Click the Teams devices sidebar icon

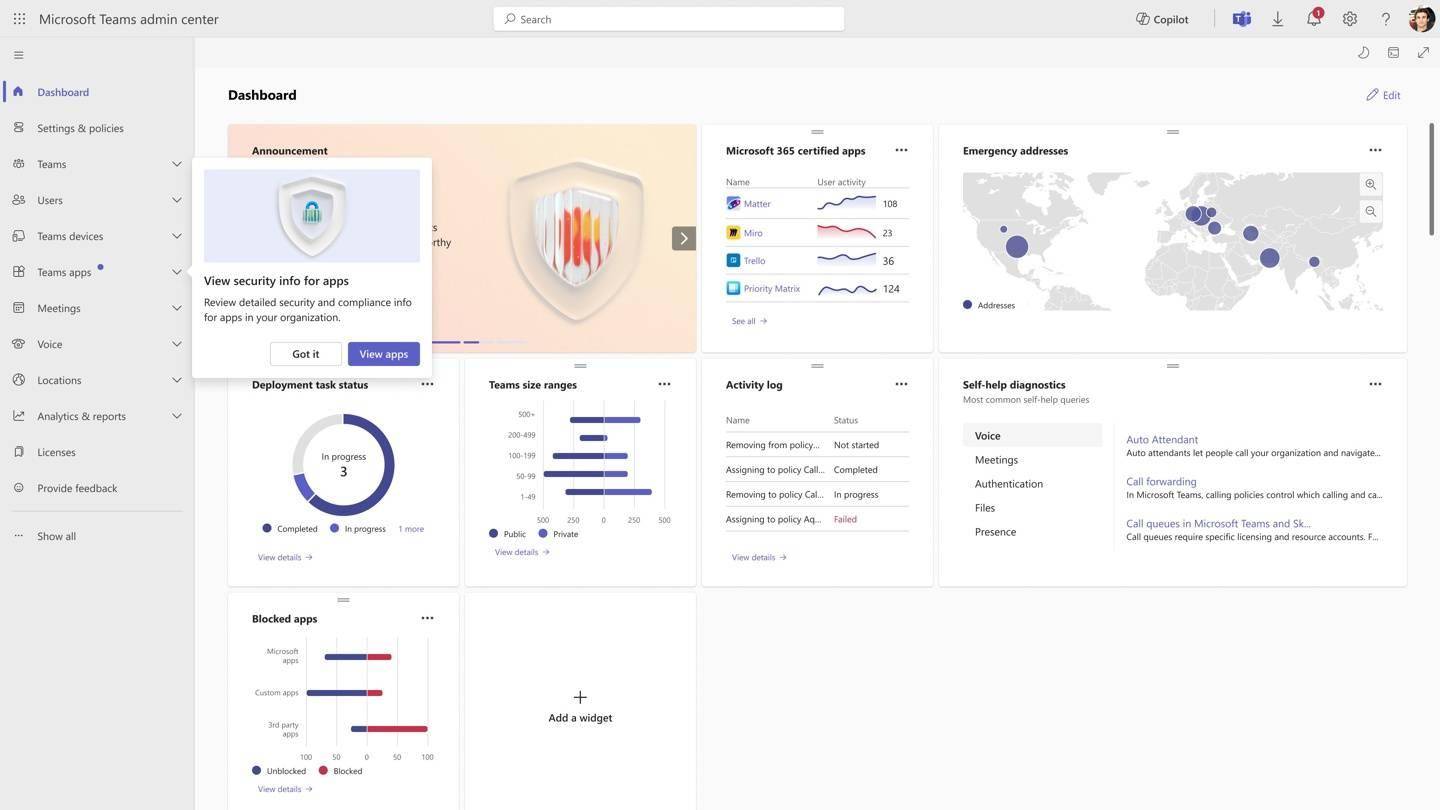[18, 235]
